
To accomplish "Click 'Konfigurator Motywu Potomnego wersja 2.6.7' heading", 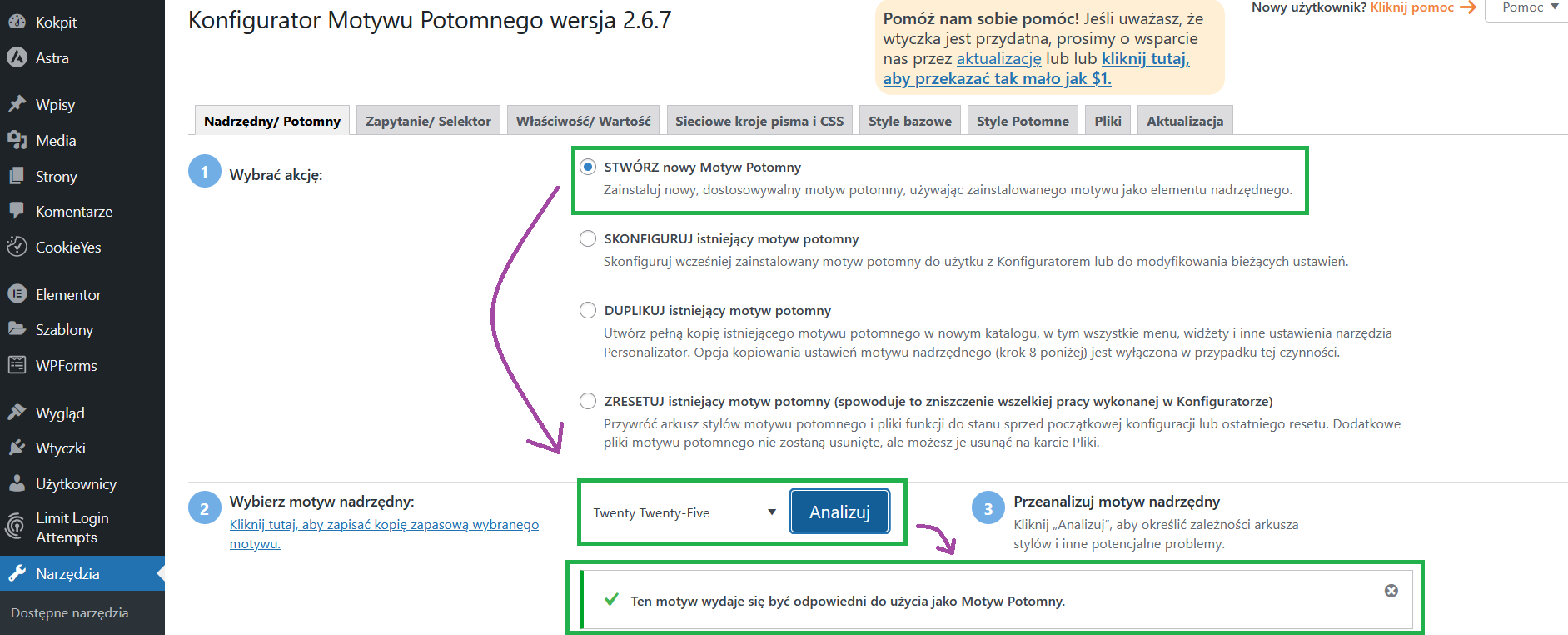I will click(430, 20).
